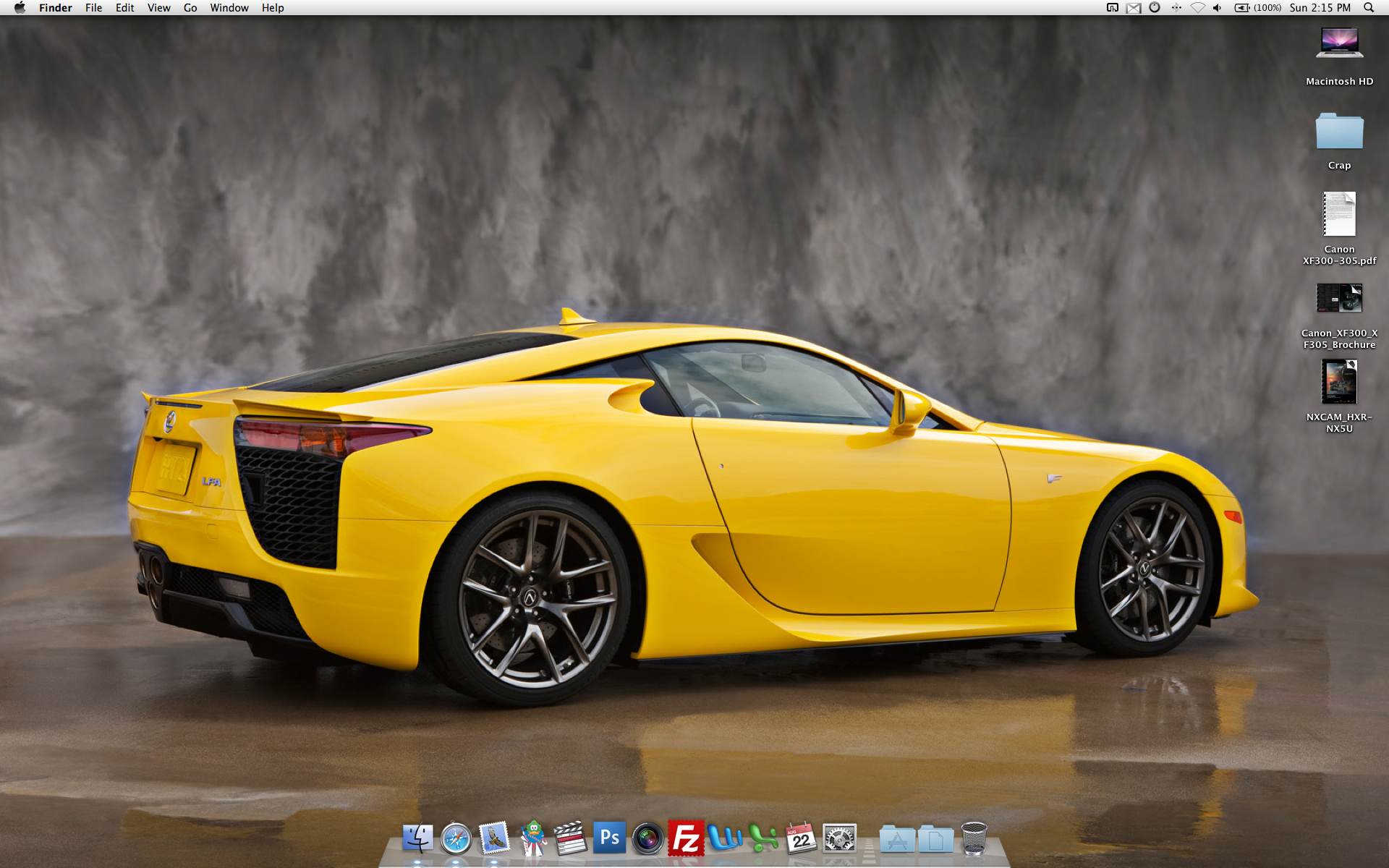The height and width of the screenshot is (868, 1389).
Task: Open Spotlight search magnifier
Action: tap(1368, 8)
